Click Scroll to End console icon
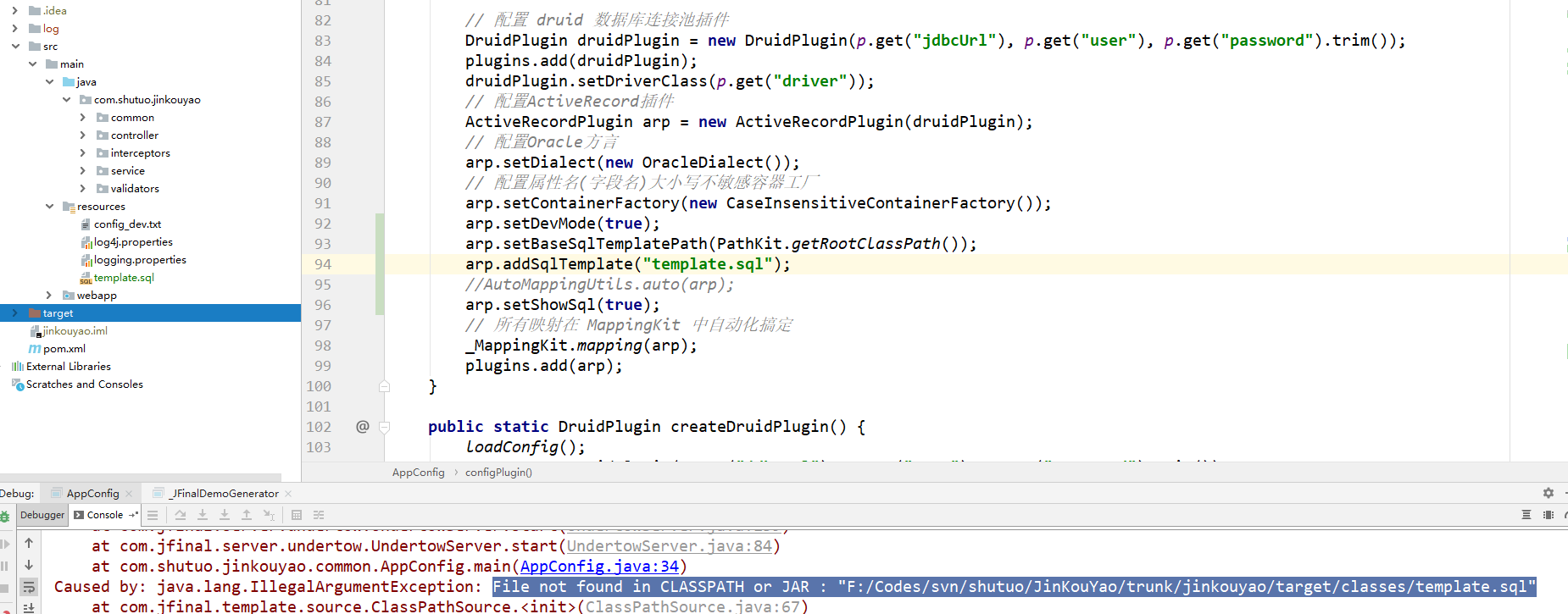 [x=29, y=608]
